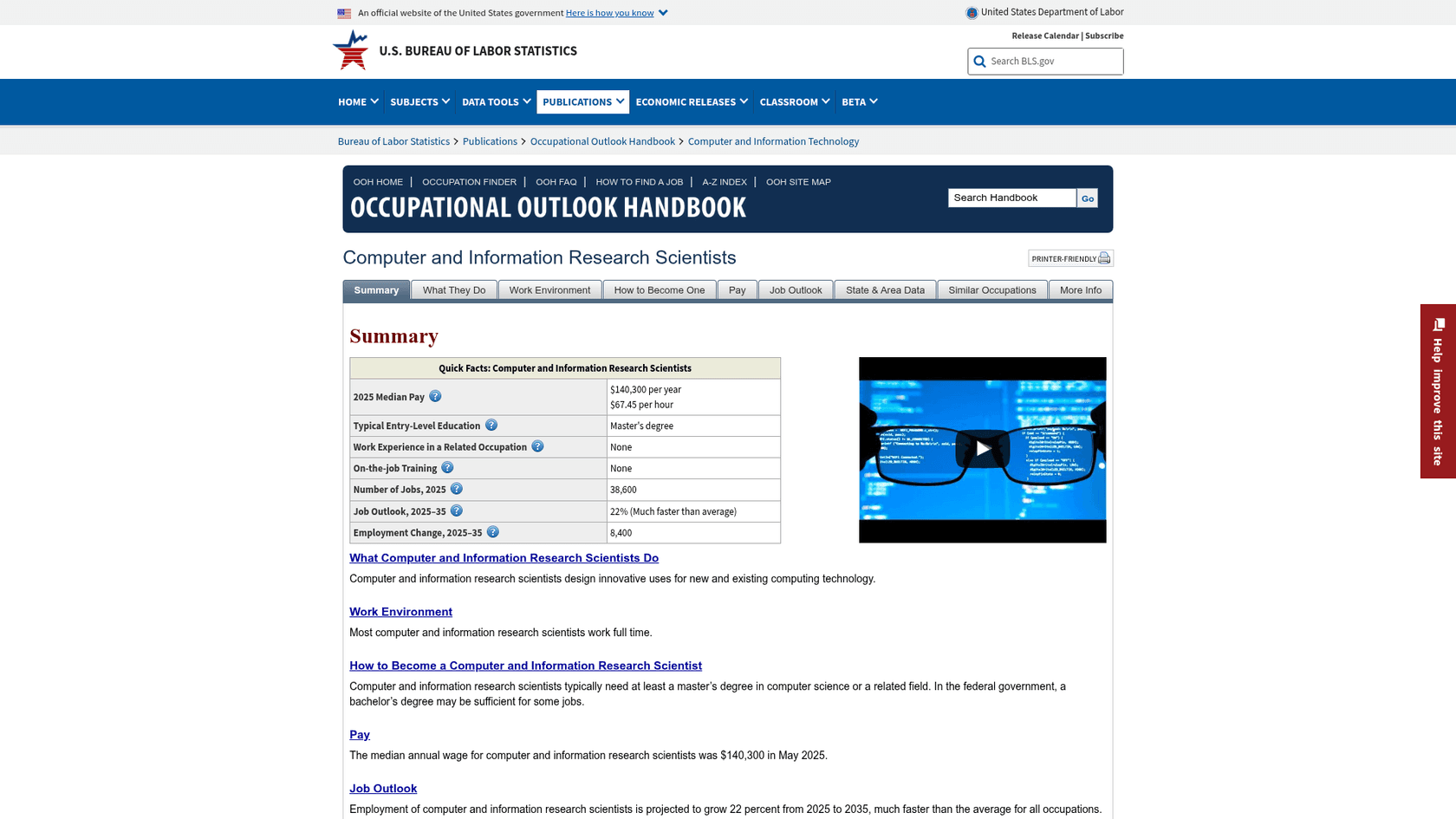Click help icon next to 2025 Median Pay

coord(435,396)
